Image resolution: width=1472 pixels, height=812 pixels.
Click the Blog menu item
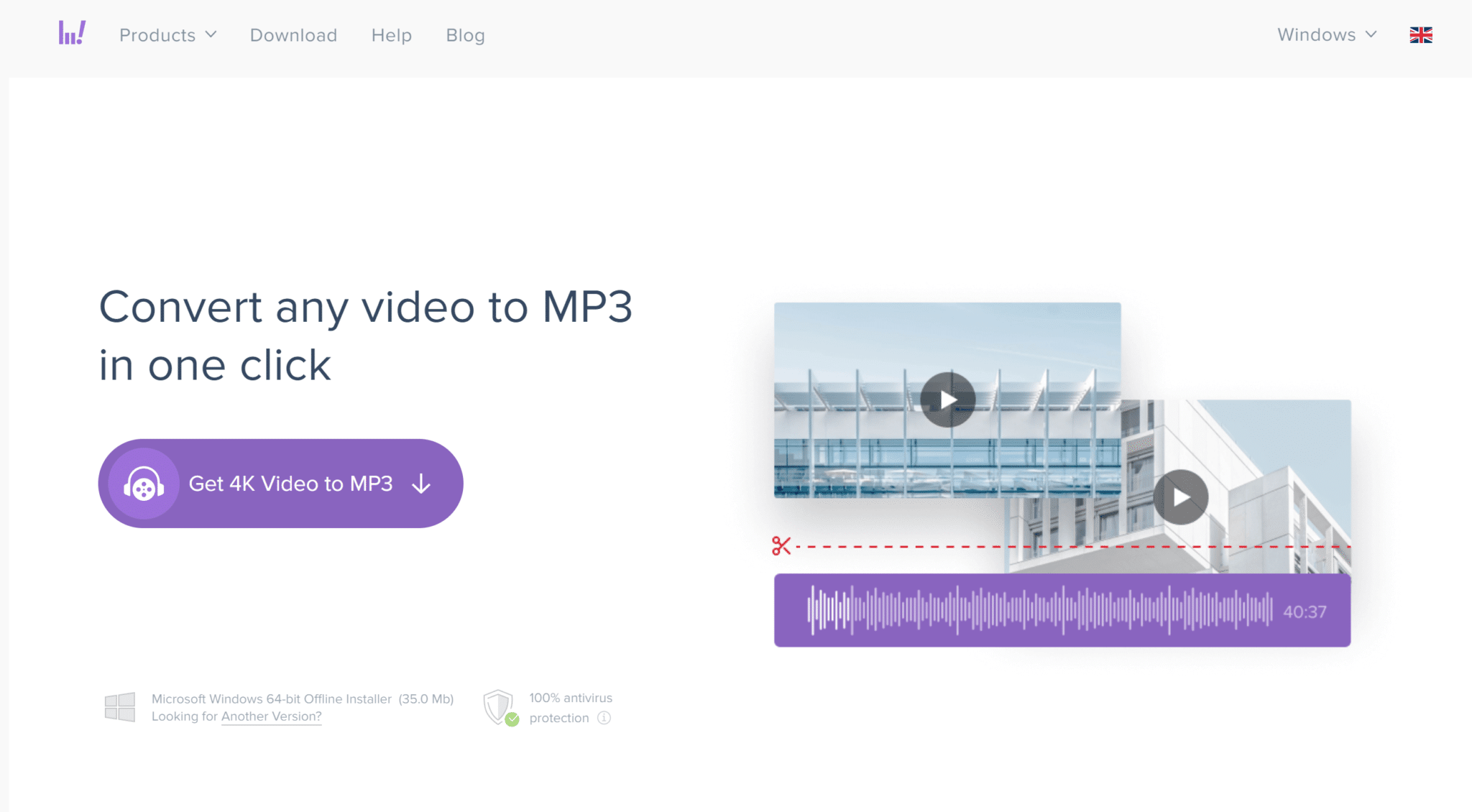point(465,35)
